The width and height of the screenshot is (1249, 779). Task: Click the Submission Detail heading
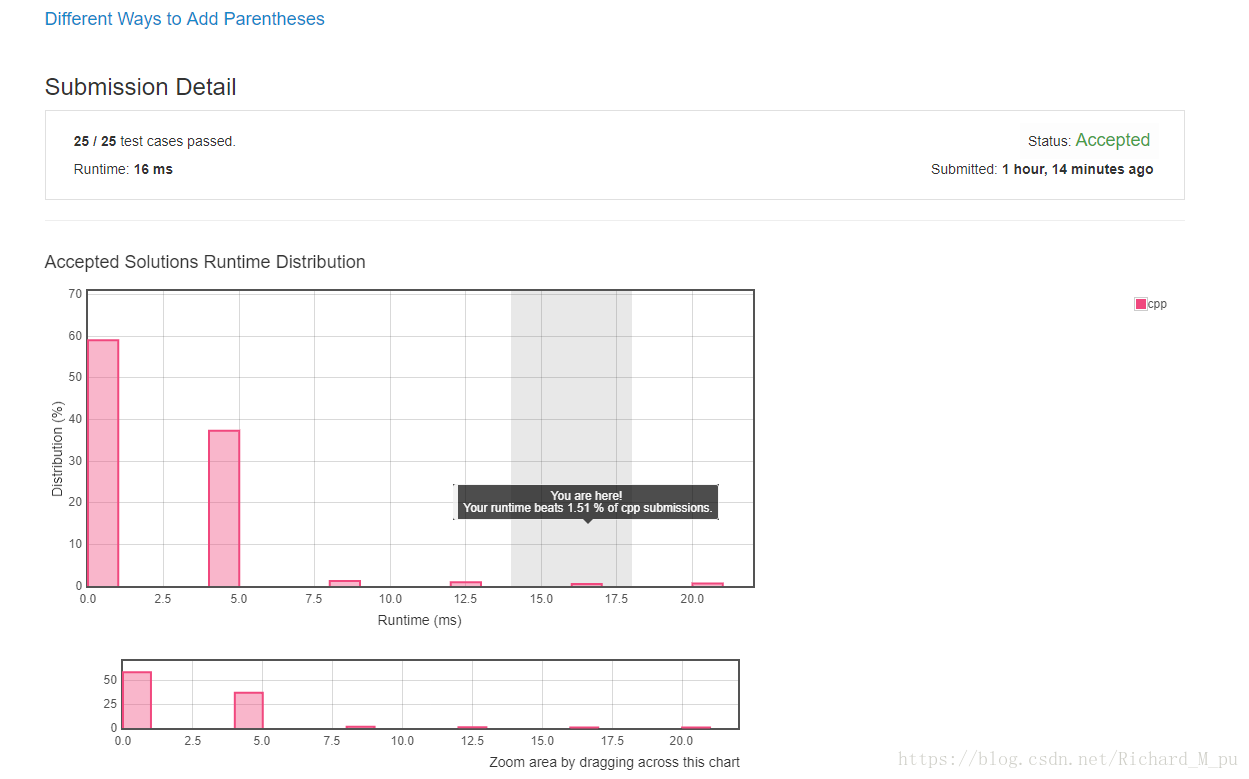coord(141,87)
